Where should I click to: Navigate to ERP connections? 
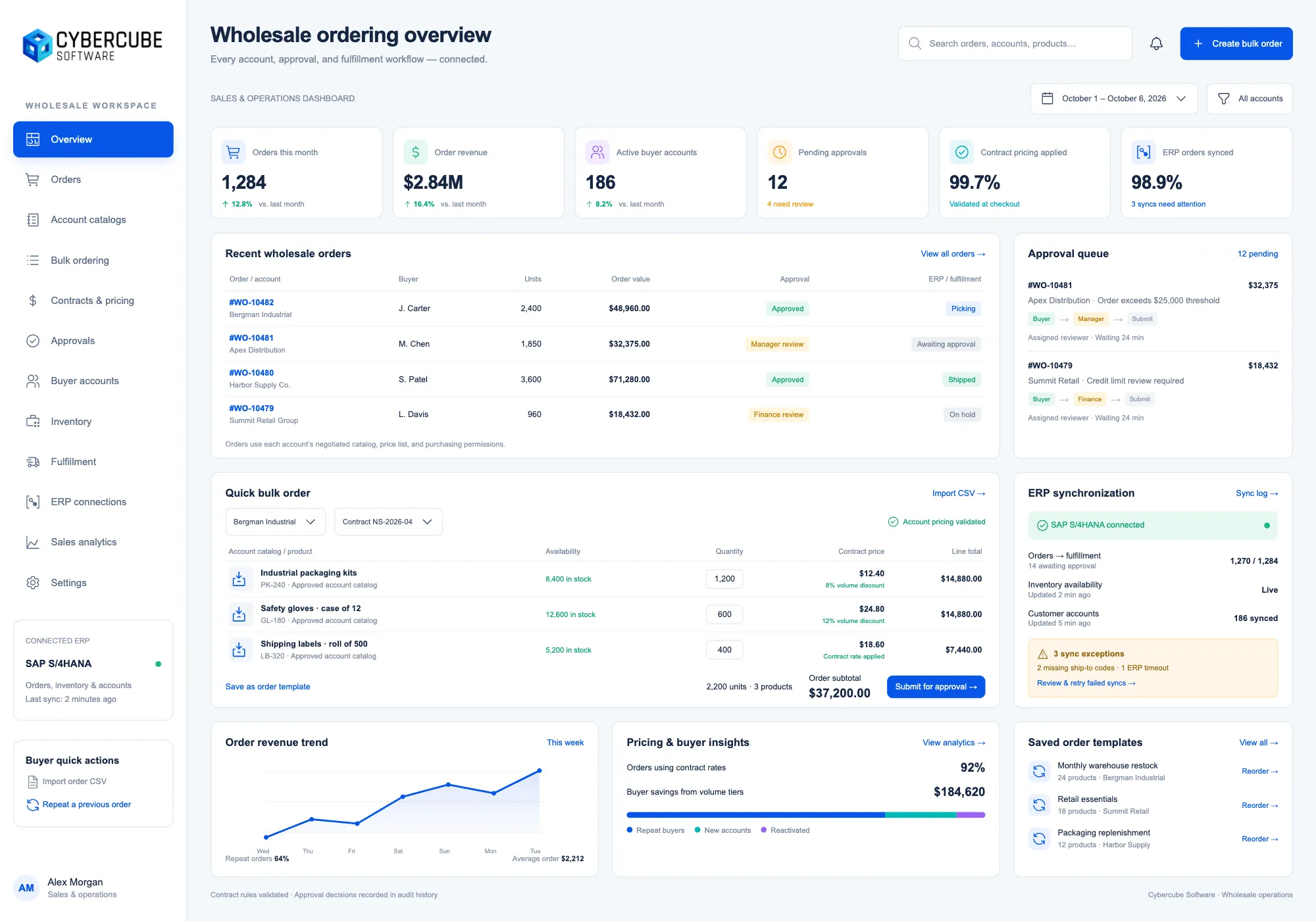pyautogui.click(x=93, y=502)
